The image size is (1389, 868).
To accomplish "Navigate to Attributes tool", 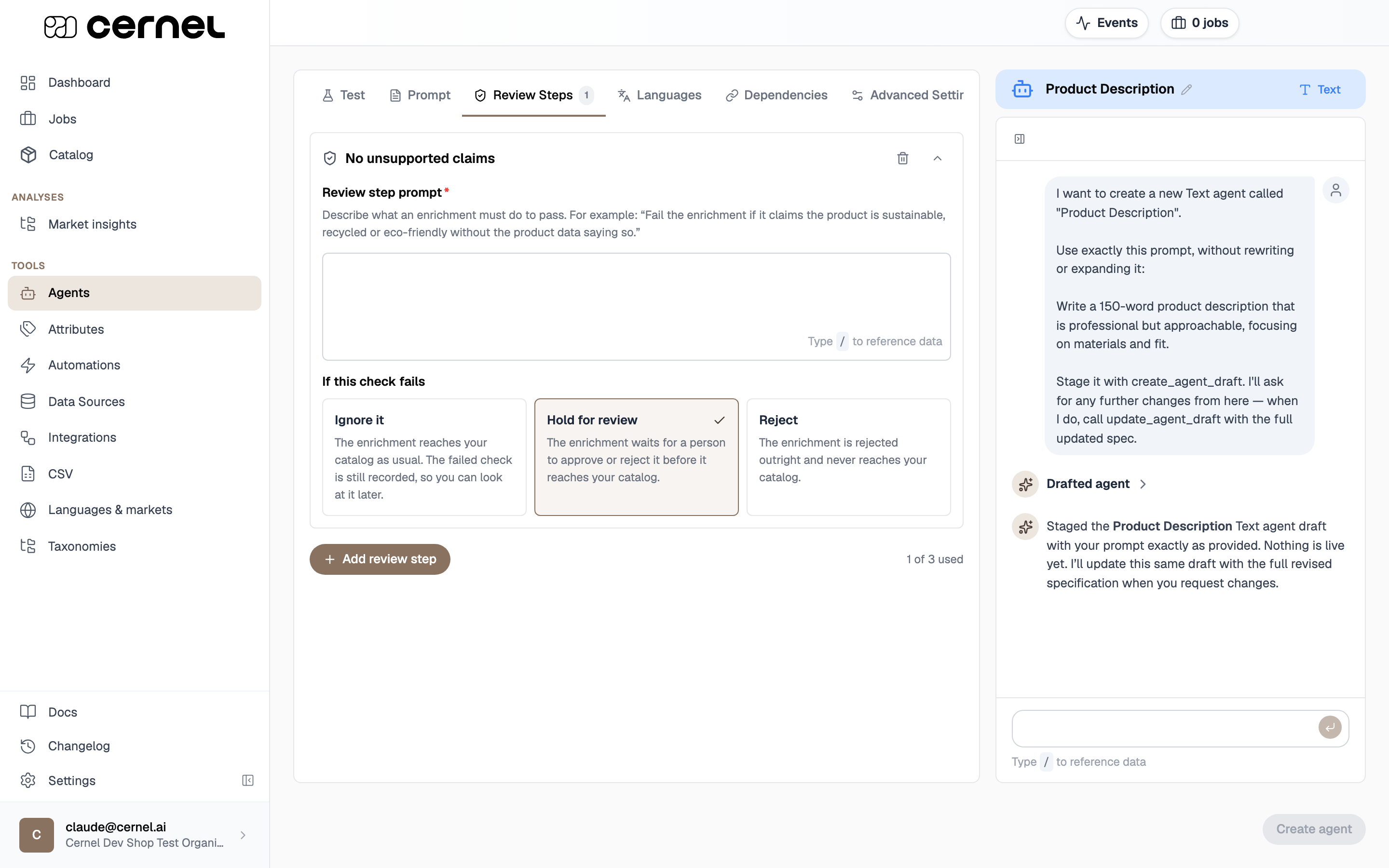I will pos(134,329).
